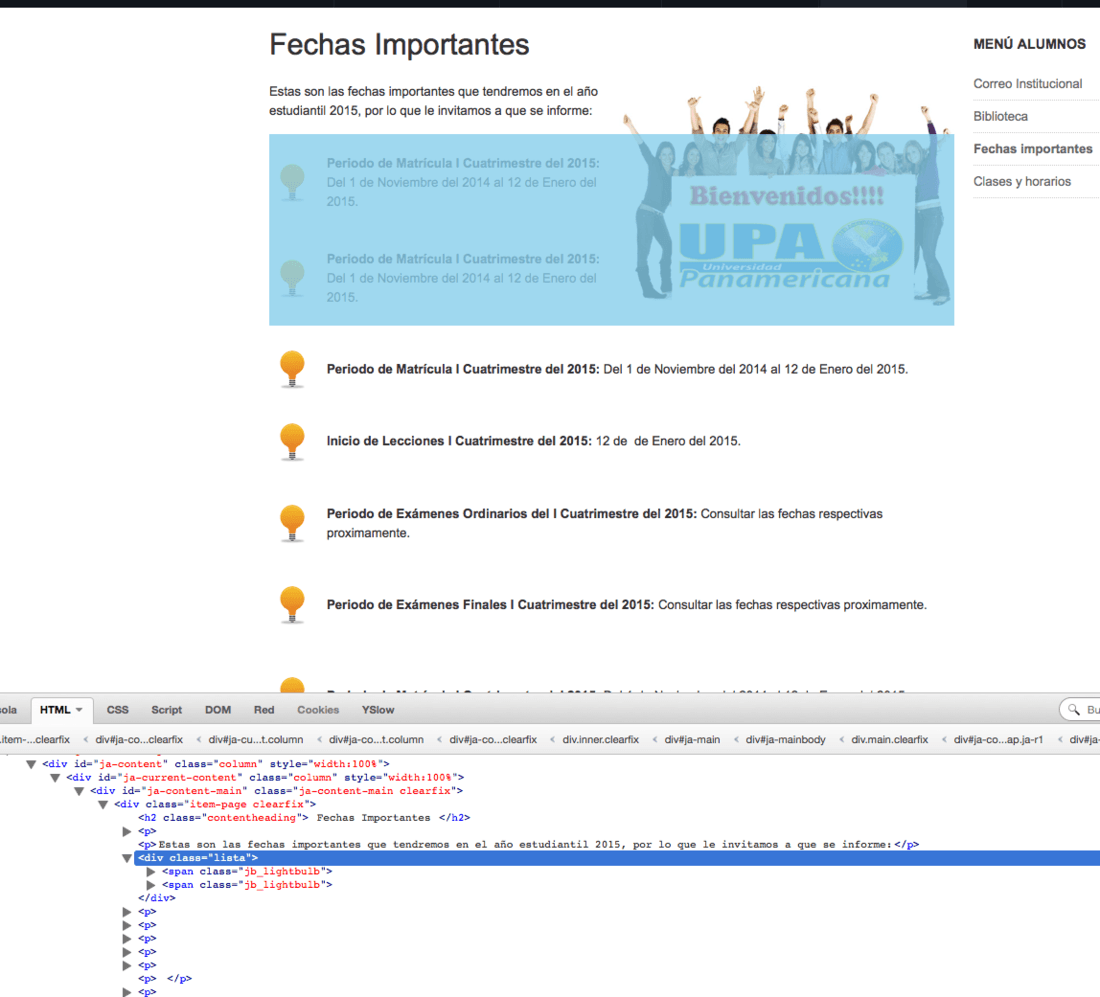
Task: Collapse the div#ja-content-main node
Action: [x=79, y=791]
